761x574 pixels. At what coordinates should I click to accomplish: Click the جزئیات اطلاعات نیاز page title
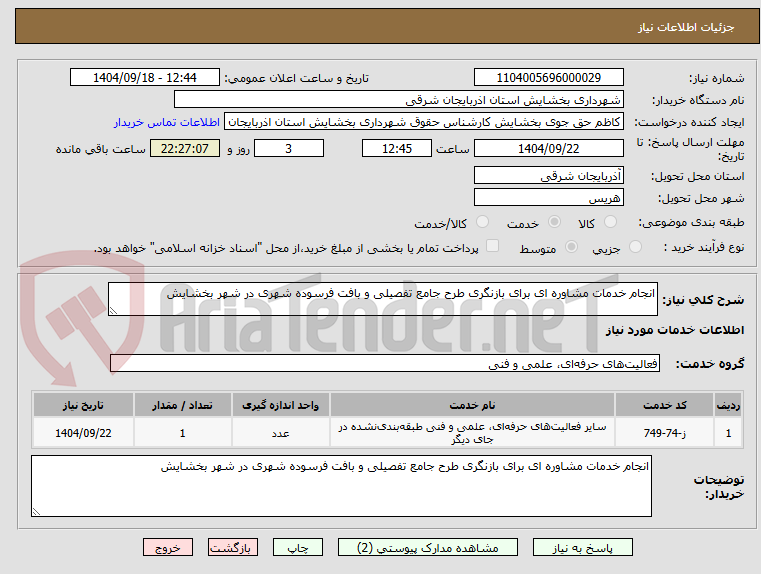[686, 27]
